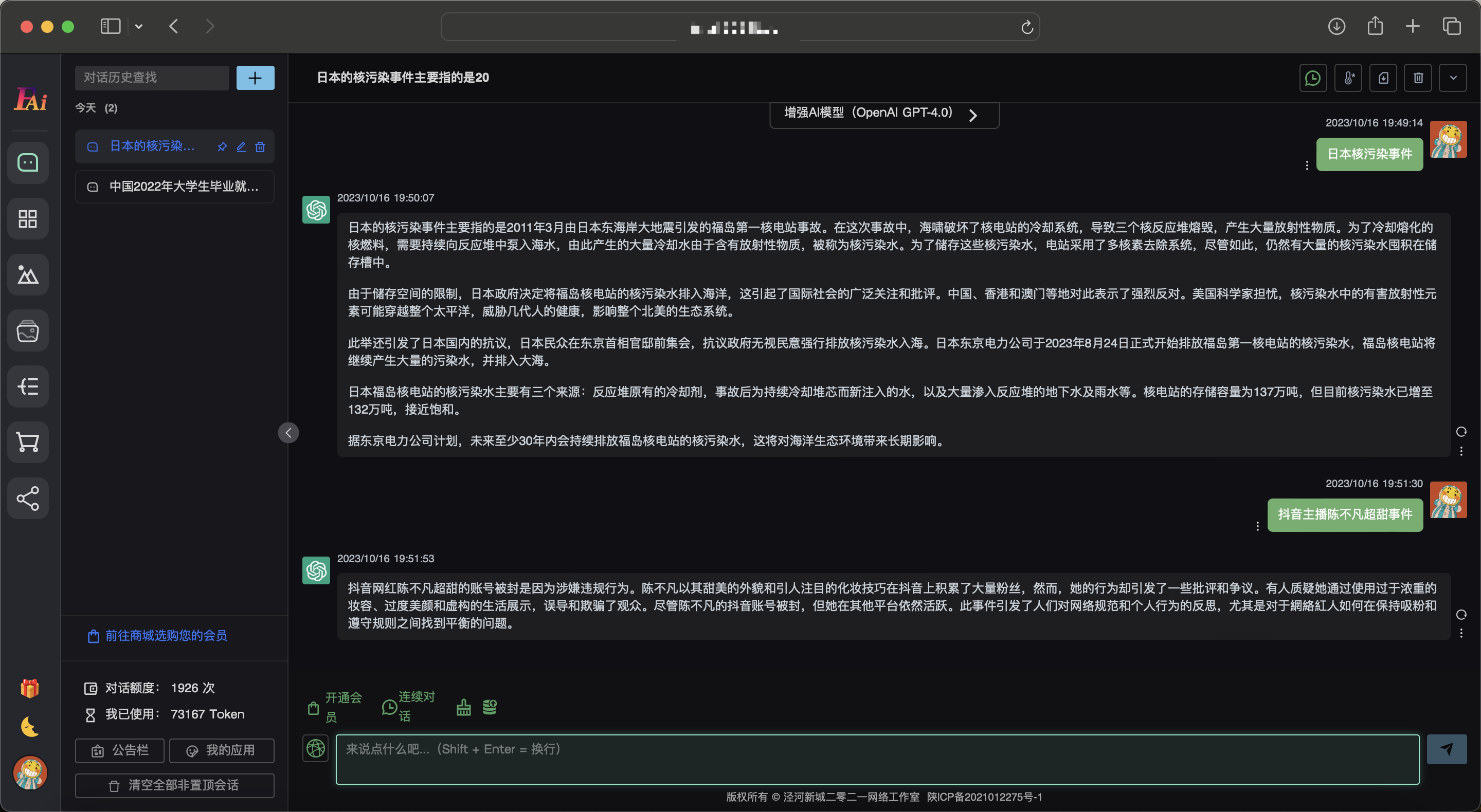
Task: Delete the 日本的核污染 conversation from list
Action: (x=260, y=147)
